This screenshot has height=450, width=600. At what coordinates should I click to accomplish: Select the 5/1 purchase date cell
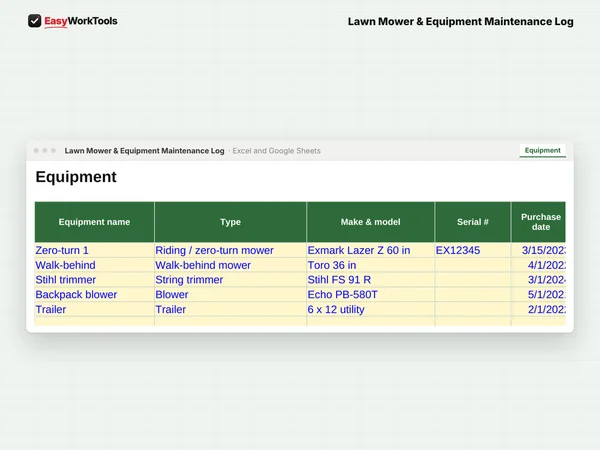click(x=538, y=295)
